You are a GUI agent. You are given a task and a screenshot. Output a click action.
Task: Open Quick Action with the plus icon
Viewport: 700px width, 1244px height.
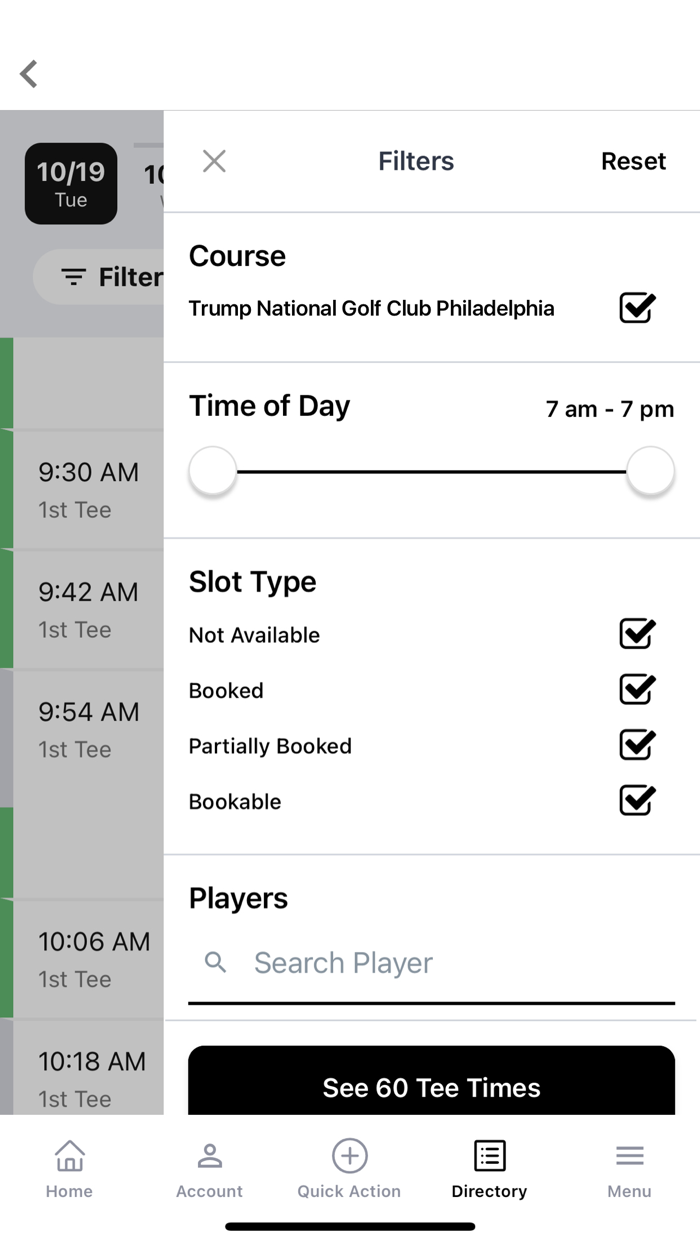click(x=349, y=1156)
